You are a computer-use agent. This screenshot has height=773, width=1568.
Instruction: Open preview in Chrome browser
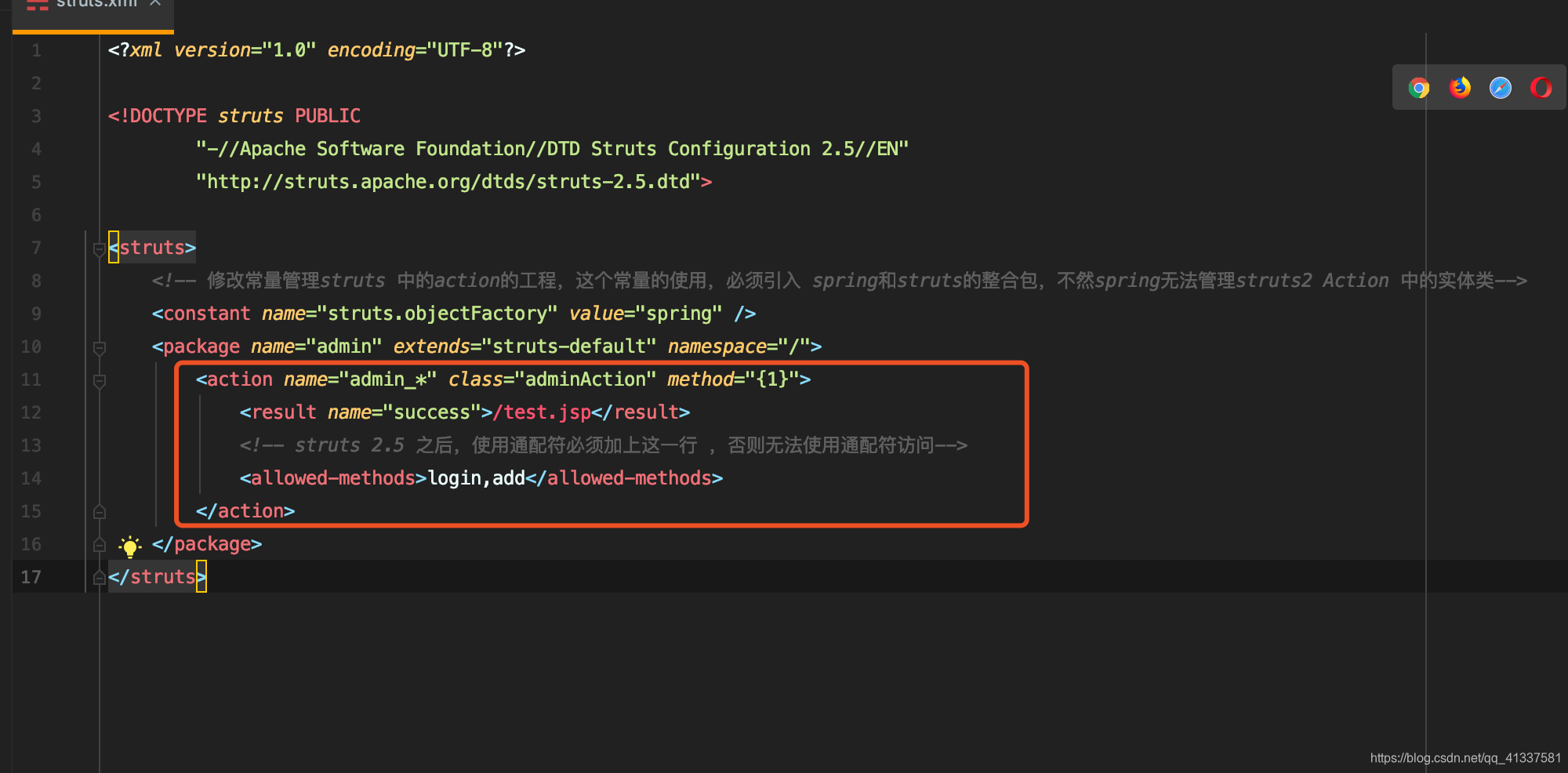[1418, 88]
